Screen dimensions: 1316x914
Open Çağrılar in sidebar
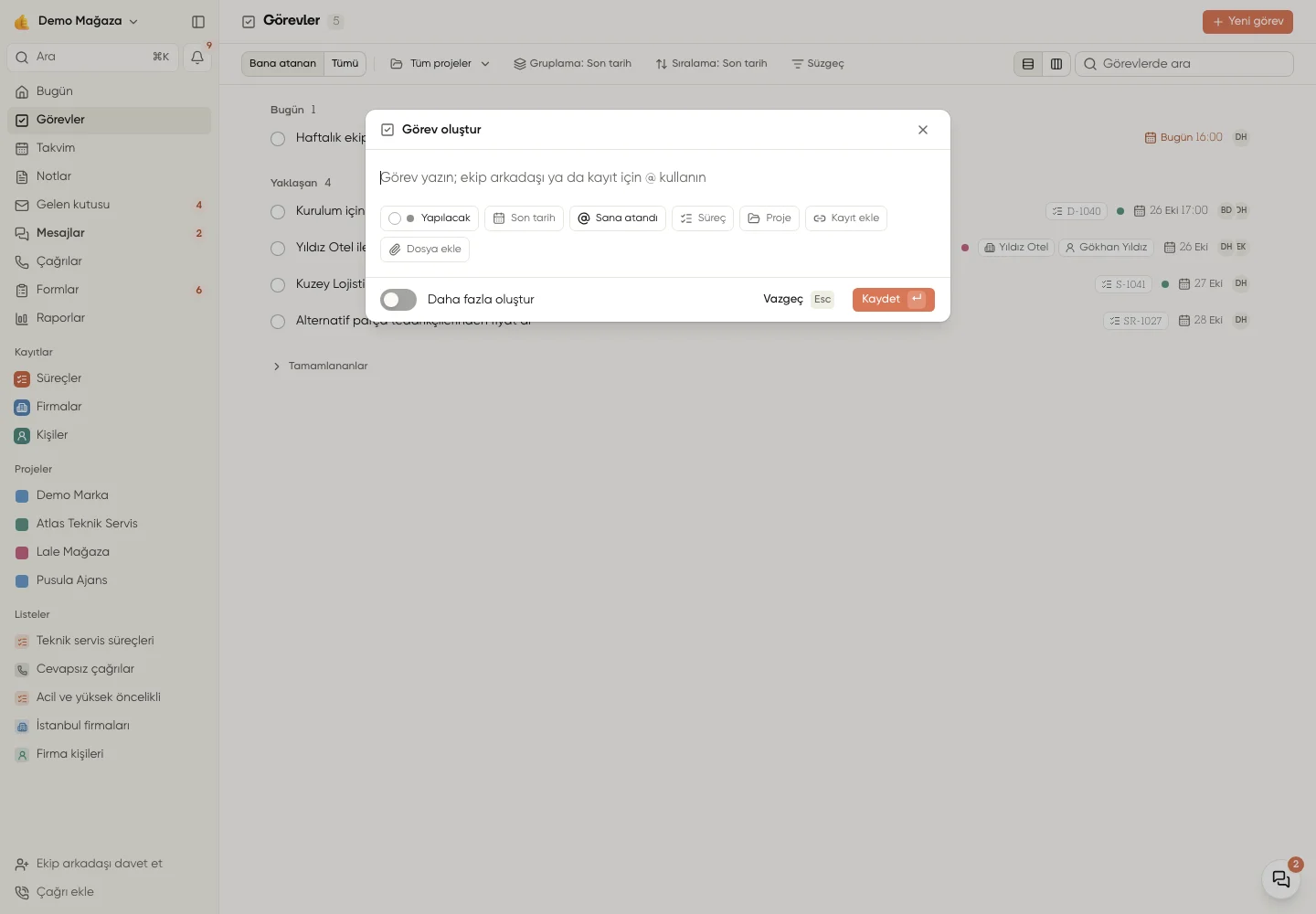110,261
